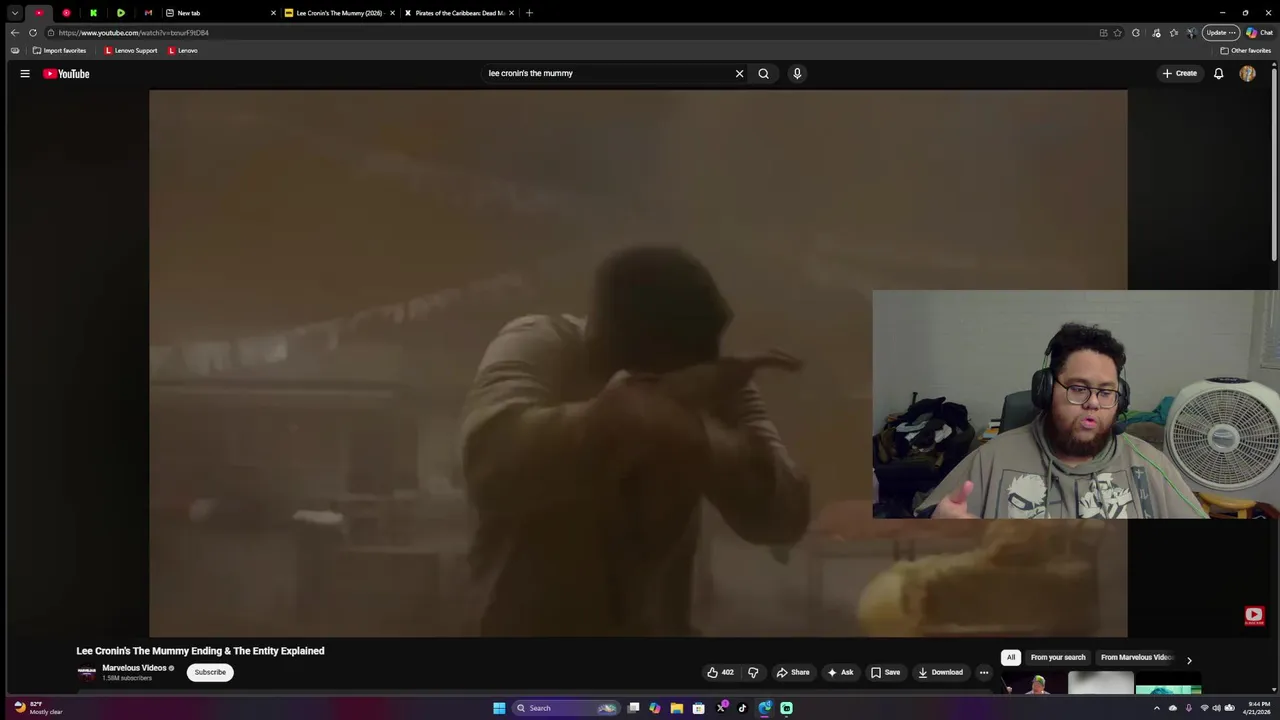The width and height of the screenshot is (1280, 720).
Task: Select the From Marvelous Videos chip
Action: pyautogui.click(x=1137, y=657)
